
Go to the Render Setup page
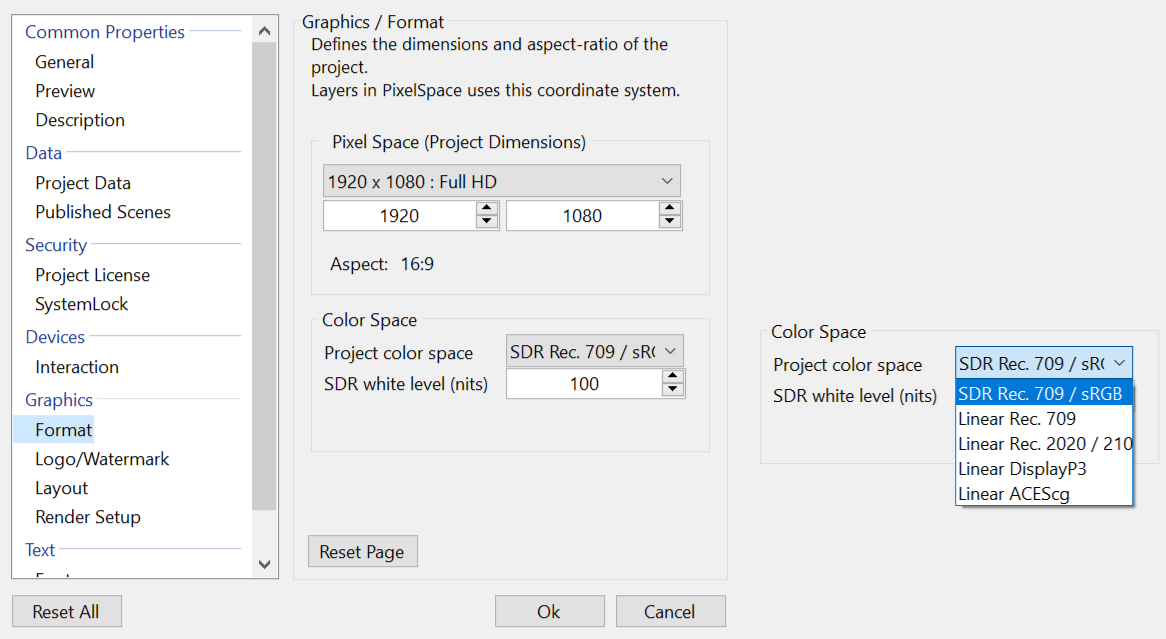click(x=88, y=517)
